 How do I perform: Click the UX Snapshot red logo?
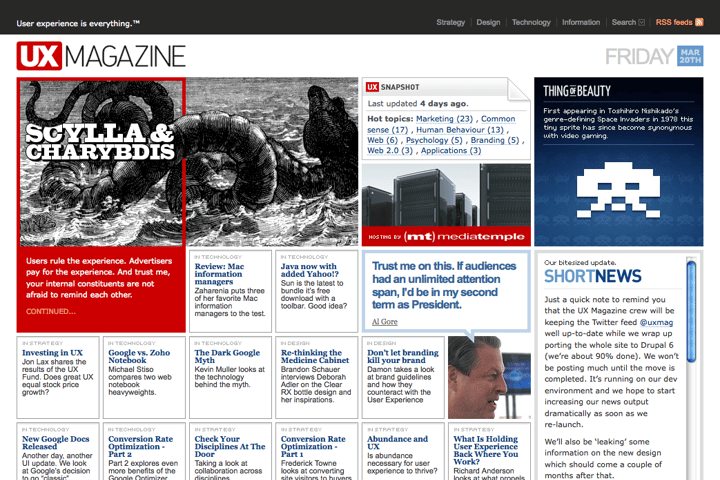click(x=372, y=87)
